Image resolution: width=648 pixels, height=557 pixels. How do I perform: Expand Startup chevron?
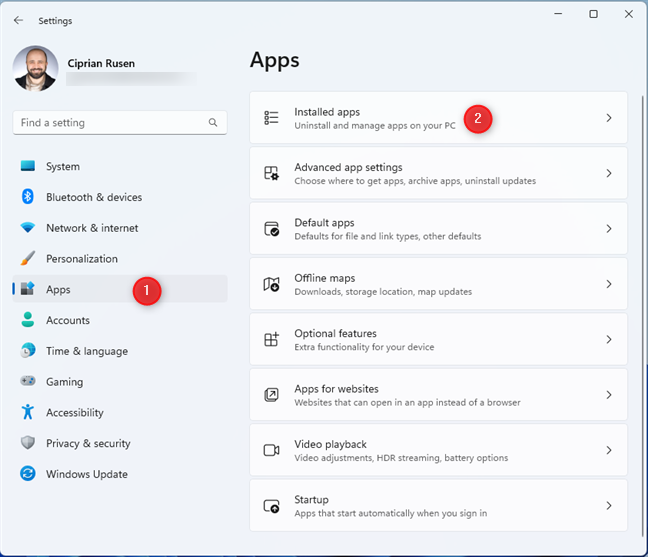(x=609, y=505)
